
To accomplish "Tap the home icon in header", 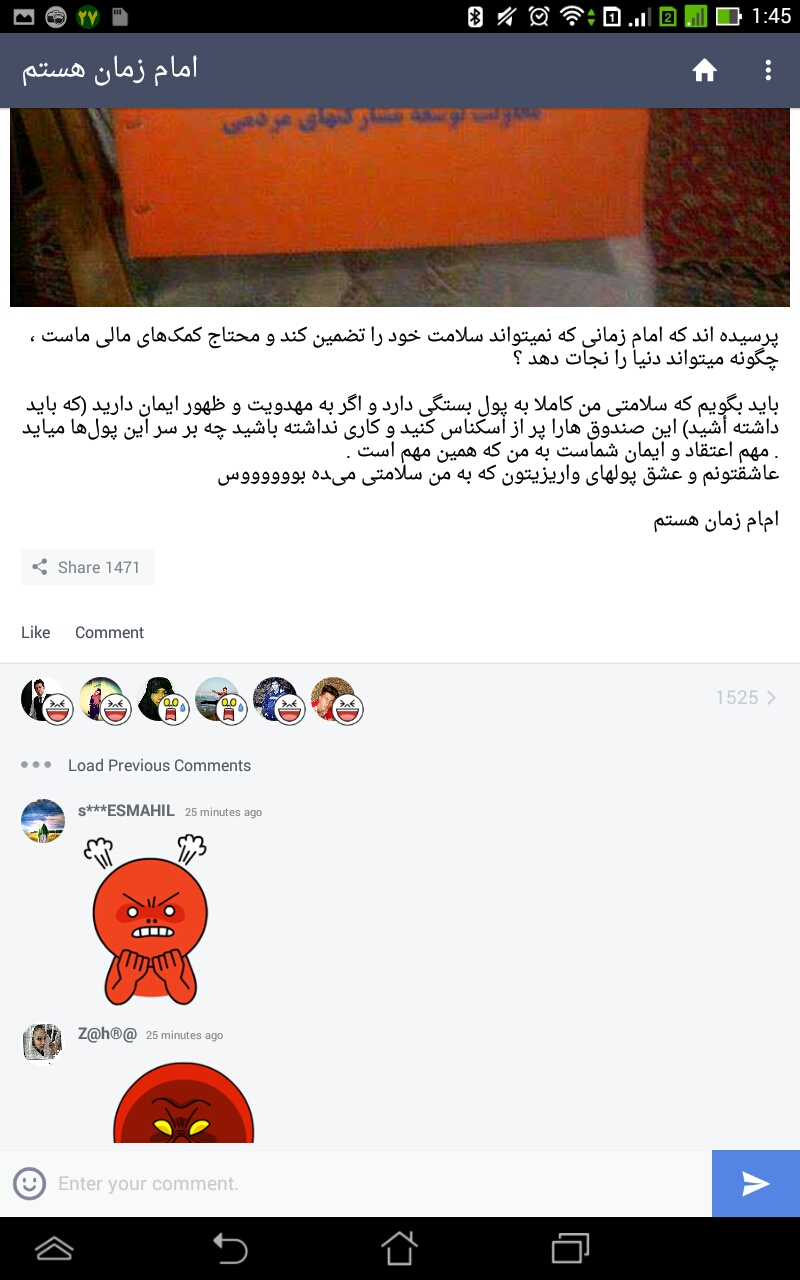I will (x=705, y=70).
